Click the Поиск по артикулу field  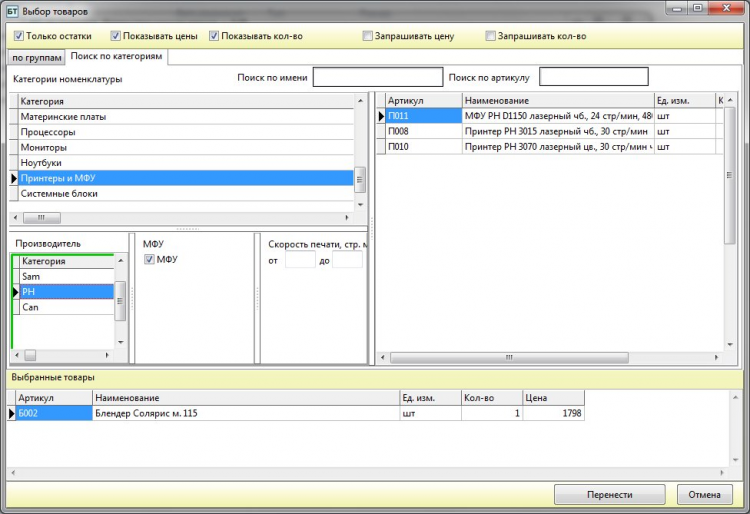[594, 77]
